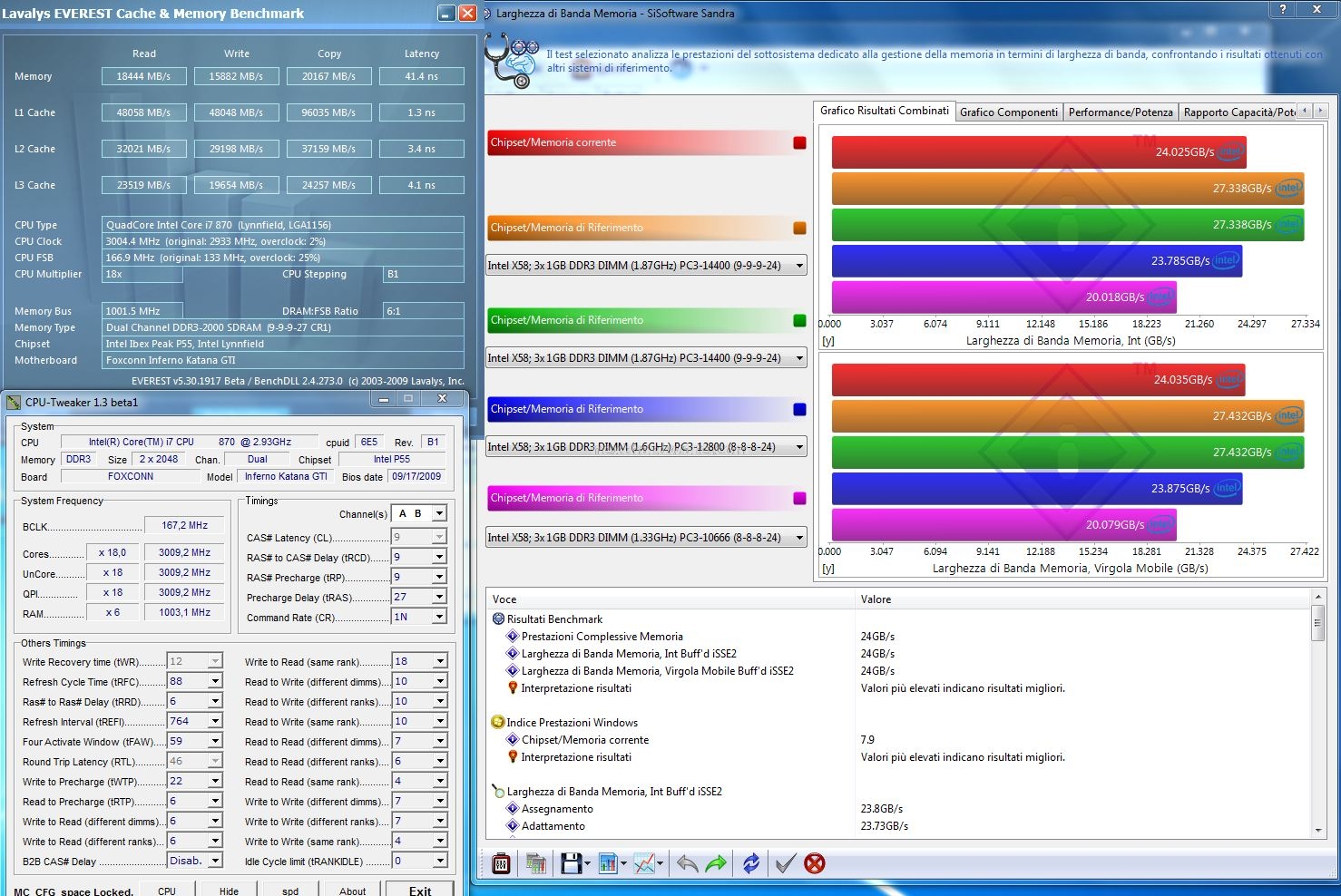Go back with the grey arrow icon
Viewport: 1341px width, 896px height.
pyautogui.click(x=687, y=863)
